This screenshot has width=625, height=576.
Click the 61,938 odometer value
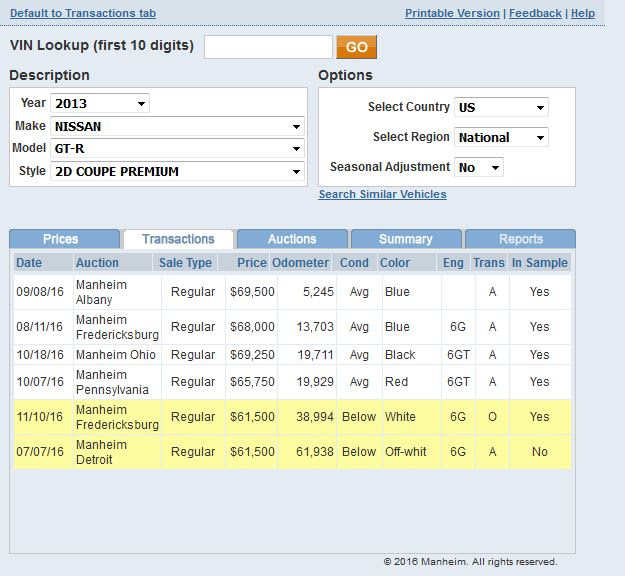[x=315, y=452]
